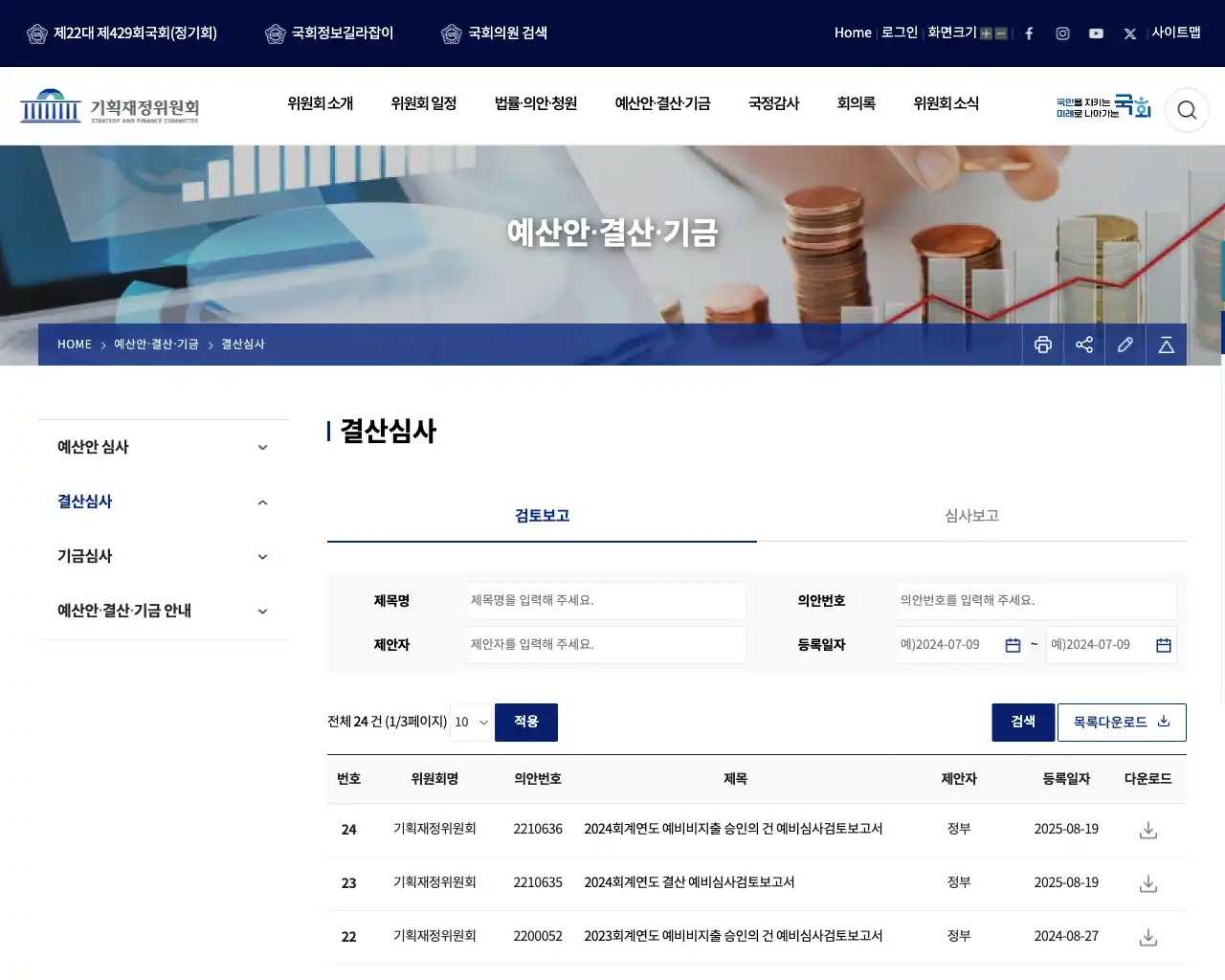This screenshot has height=980, width=1225.
Task: Click the start 등록일자 date field
Action: point(960,645)
